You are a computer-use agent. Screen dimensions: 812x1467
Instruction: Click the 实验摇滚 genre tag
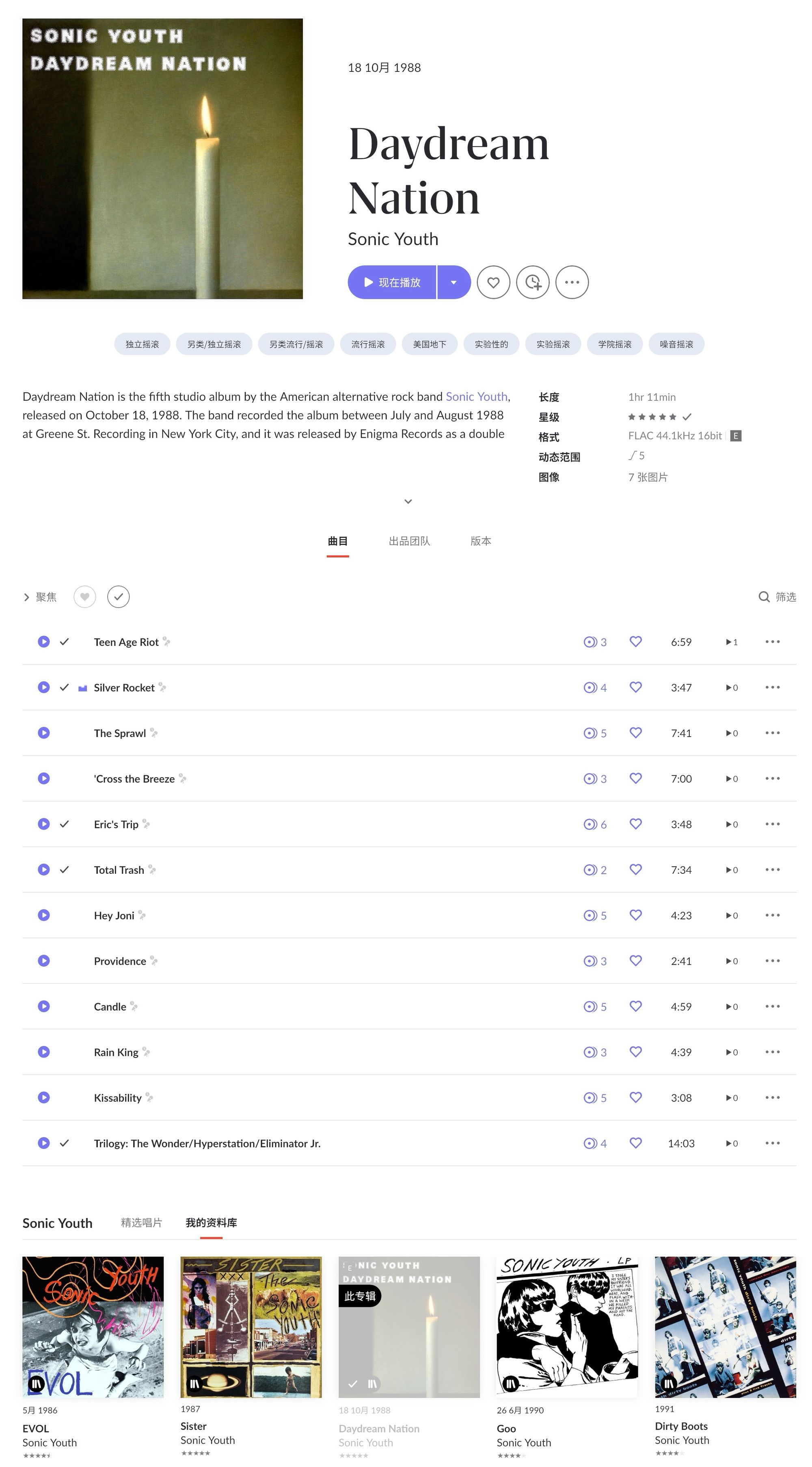point(553,344)
